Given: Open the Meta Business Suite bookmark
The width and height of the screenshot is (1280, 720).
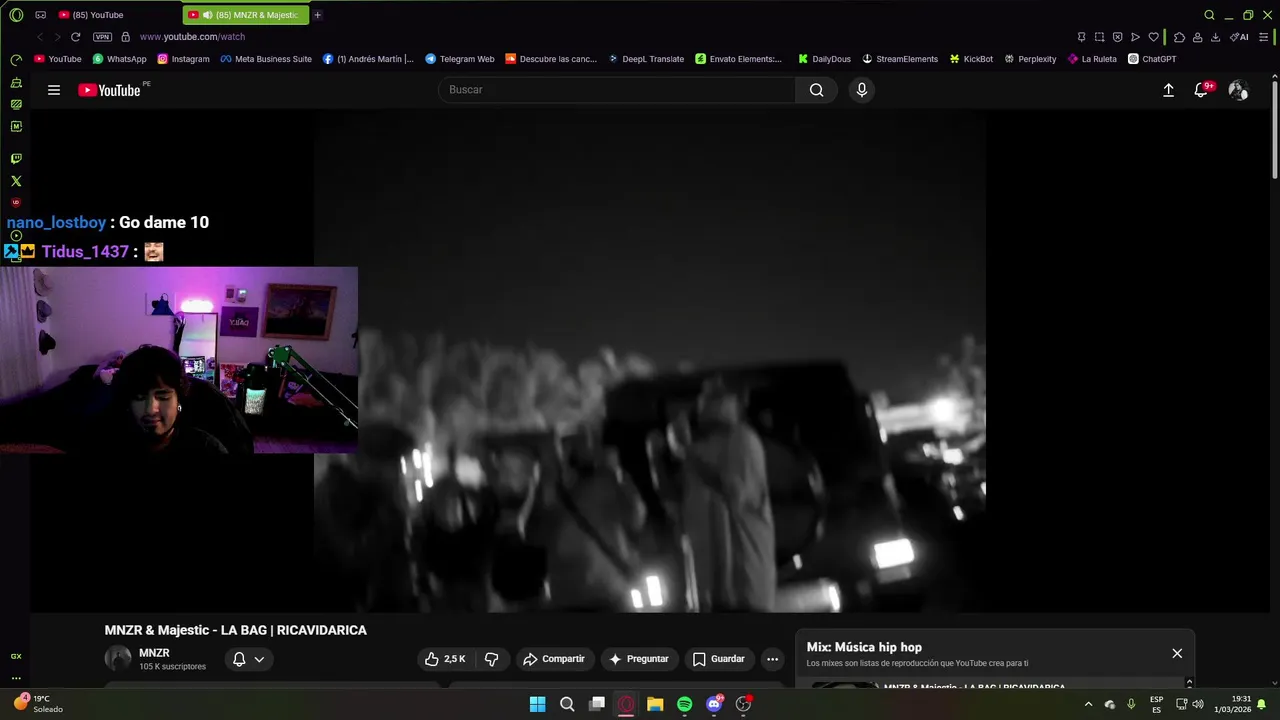Looking at the screenshot, I should [x=266, y=59].
